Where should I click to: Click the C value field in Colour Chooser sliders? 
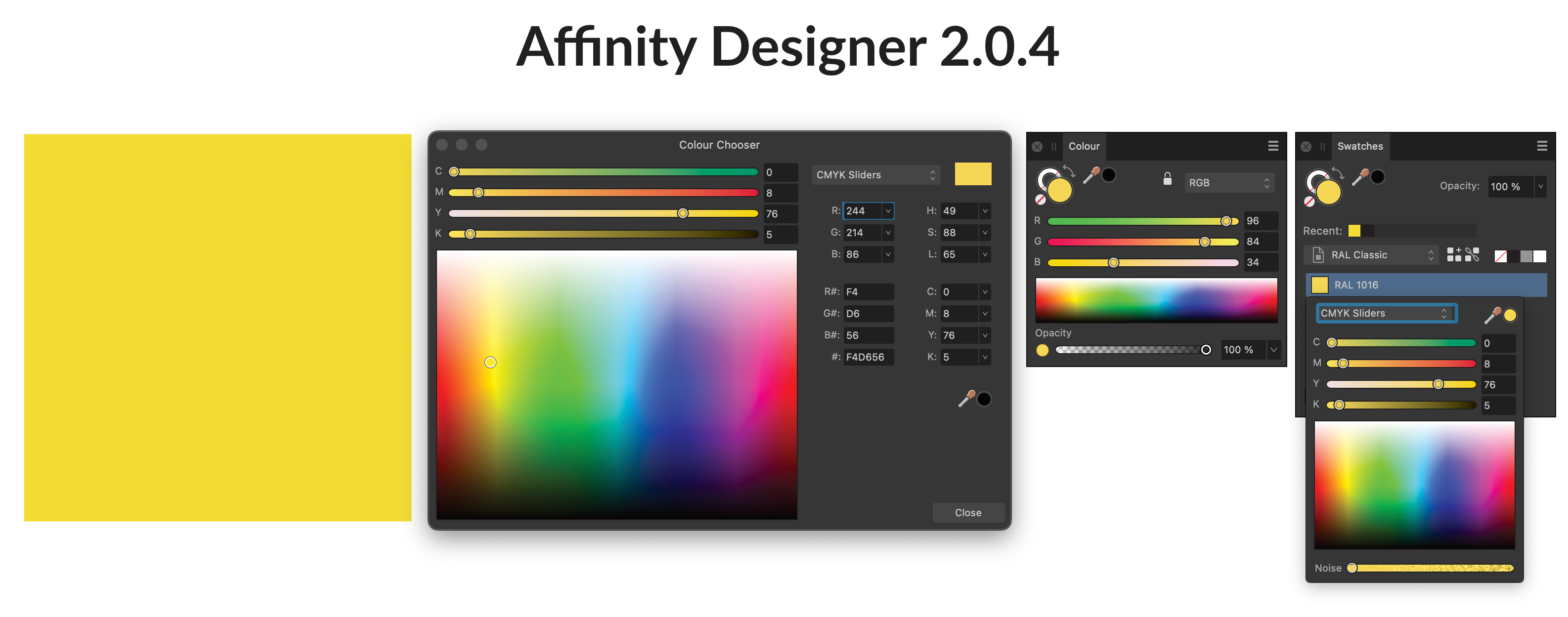point(781,172)
